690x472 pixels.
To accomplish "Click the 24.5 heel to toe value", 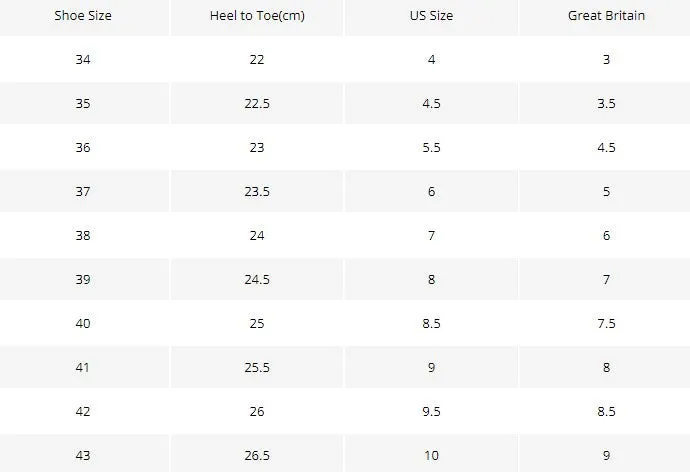I will point(257,279).
